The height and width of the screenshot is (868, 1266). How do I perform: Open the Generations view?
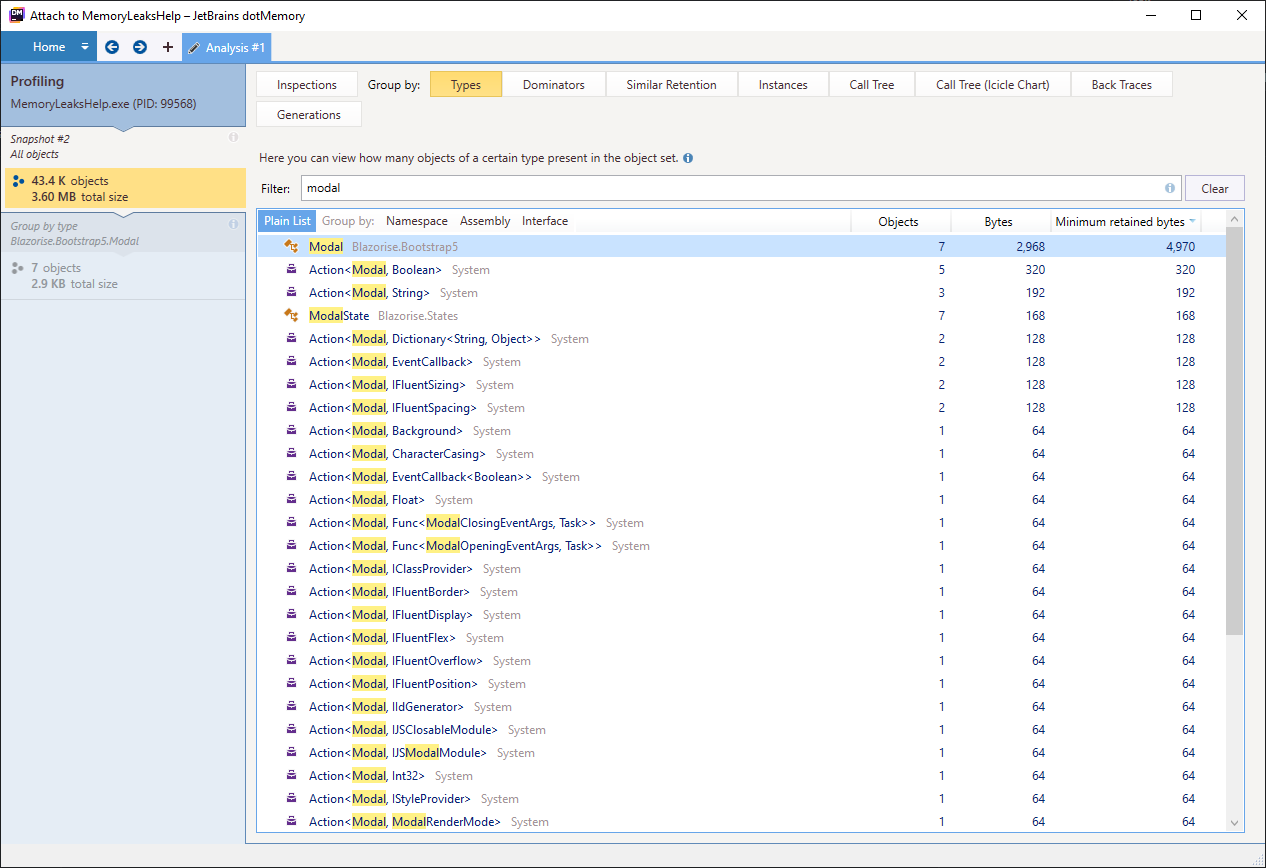308,114
